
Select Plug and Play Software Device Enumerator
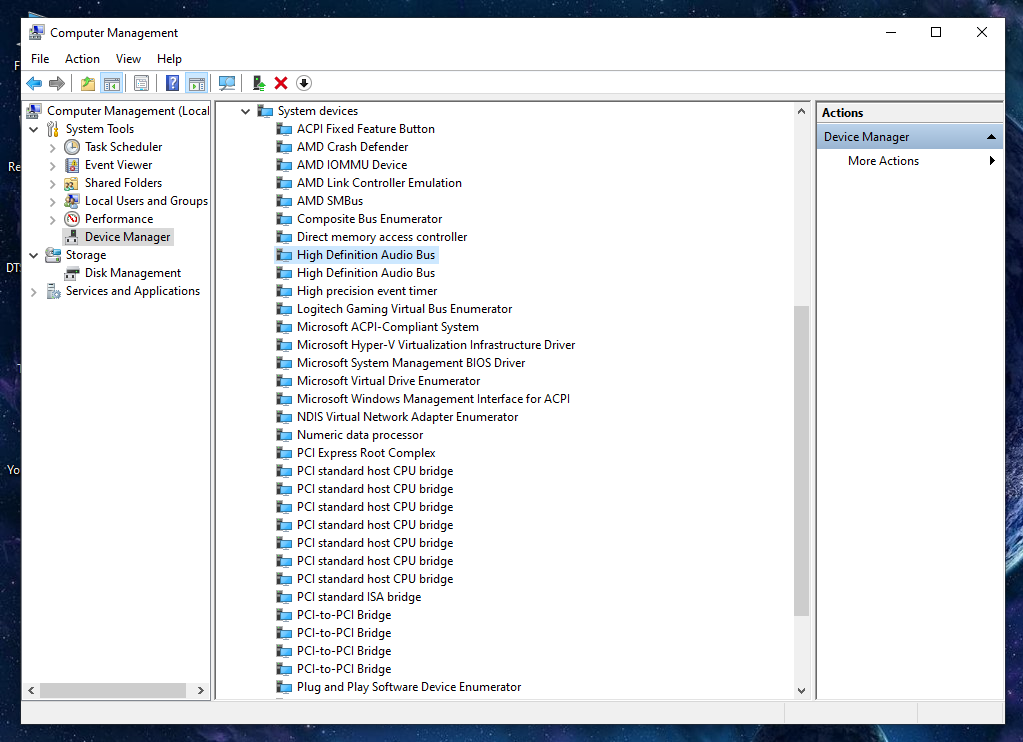coord(409,687)
